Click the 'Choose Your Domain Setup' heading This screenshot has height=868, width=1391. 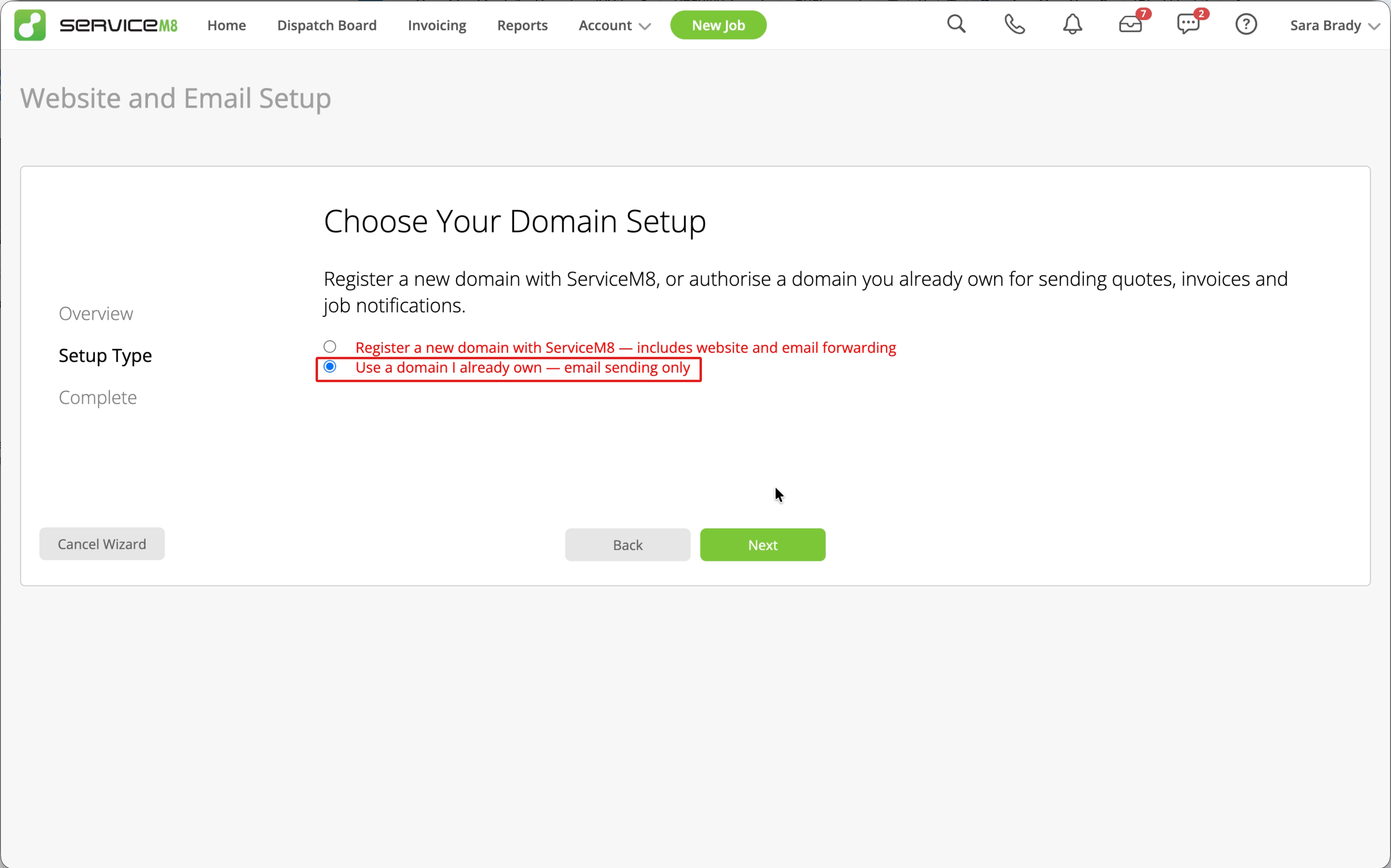pos(515,221)
